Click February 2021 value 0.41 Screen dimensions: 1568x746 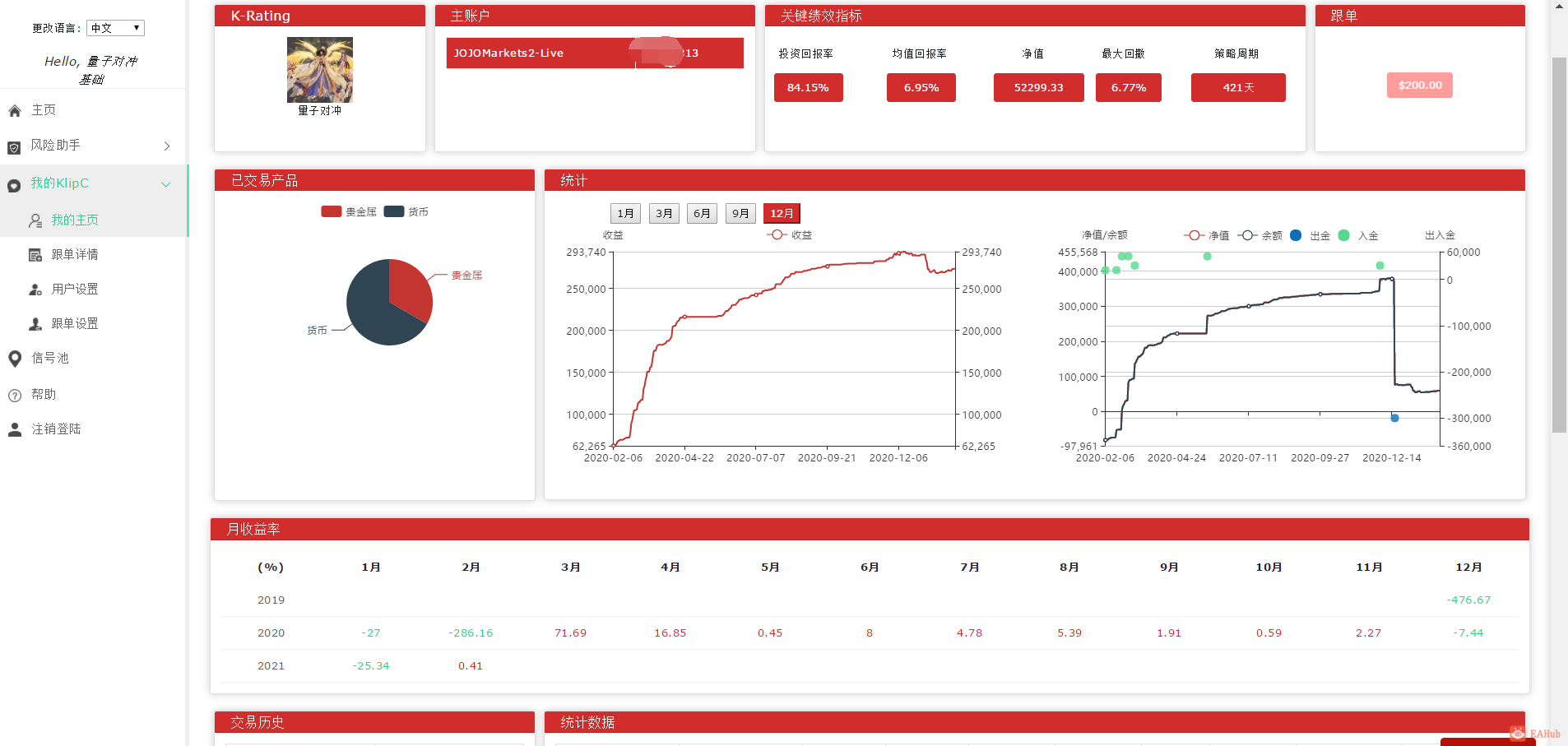pos(471,666)
